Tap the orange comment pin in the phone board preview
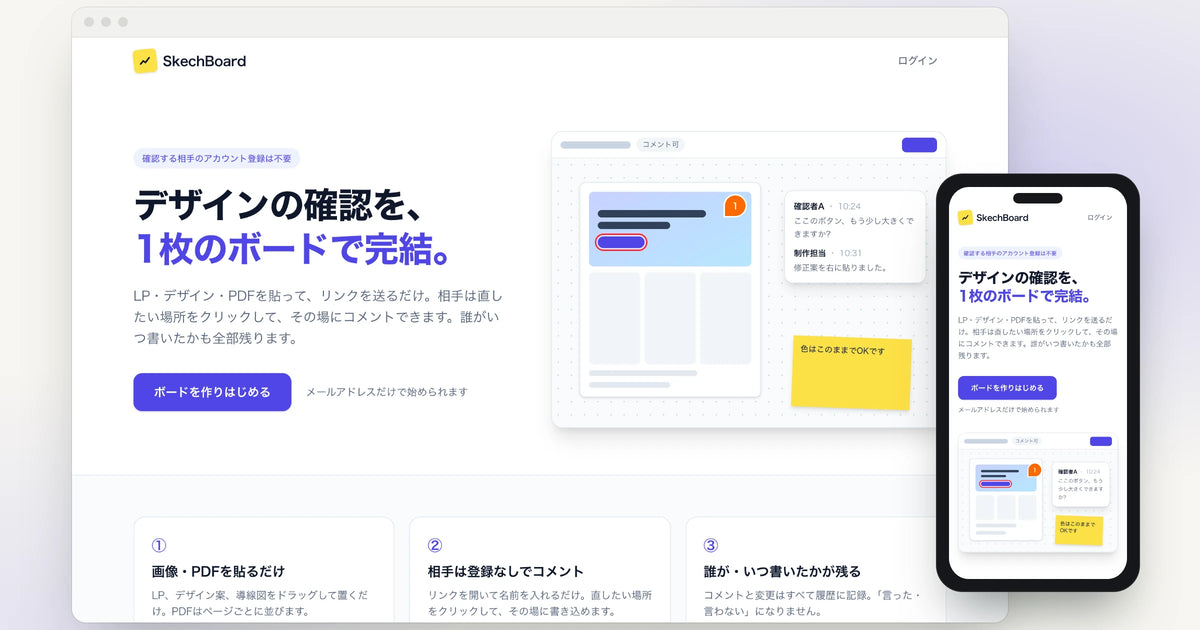 pyautogui.click(x=1034, y=470)
